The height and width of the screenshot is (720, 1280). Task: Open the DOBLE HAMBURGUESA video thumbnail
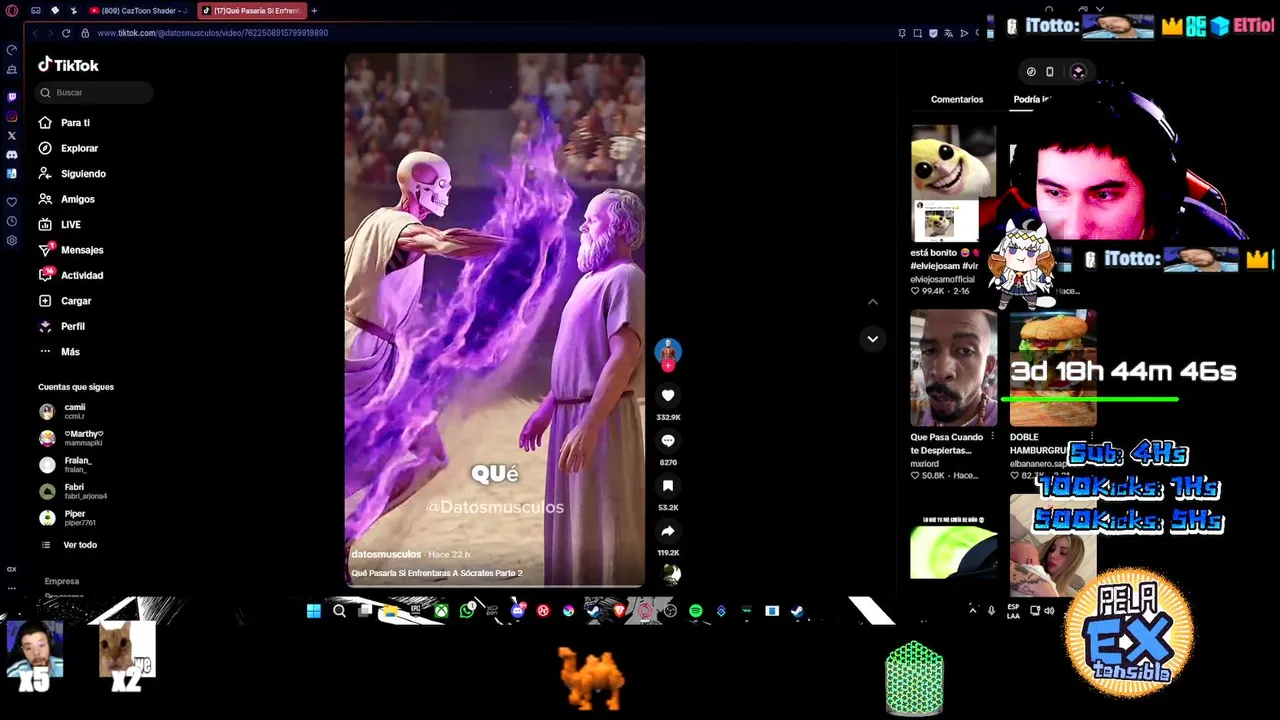click(x=1052, y=368)
